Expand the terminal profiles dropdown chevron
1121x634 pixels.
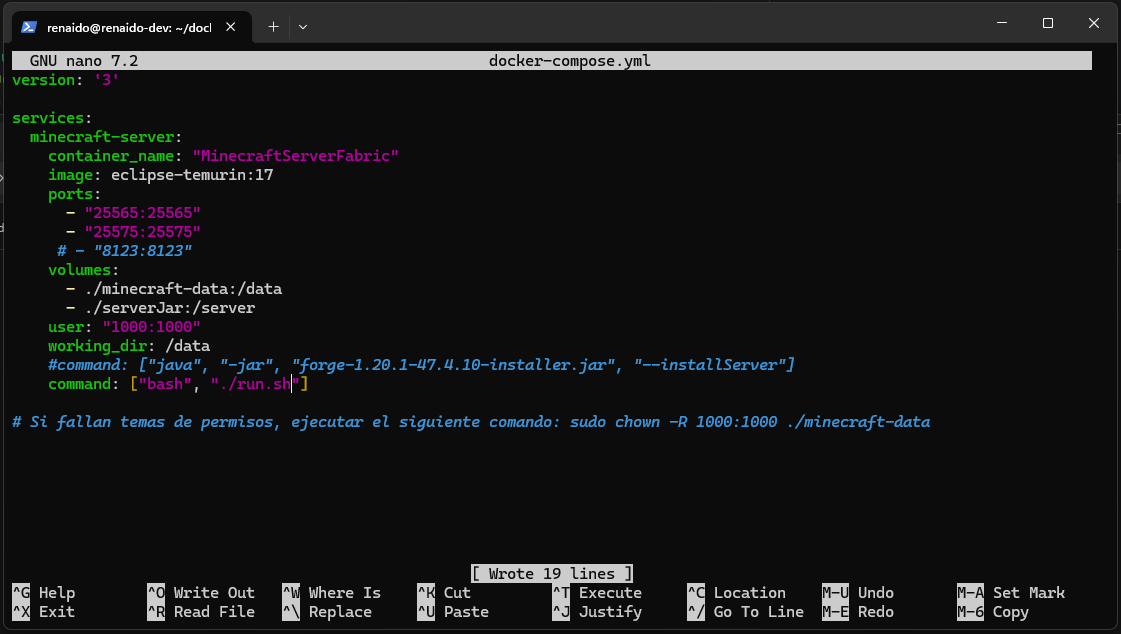[x=303, y=26]
